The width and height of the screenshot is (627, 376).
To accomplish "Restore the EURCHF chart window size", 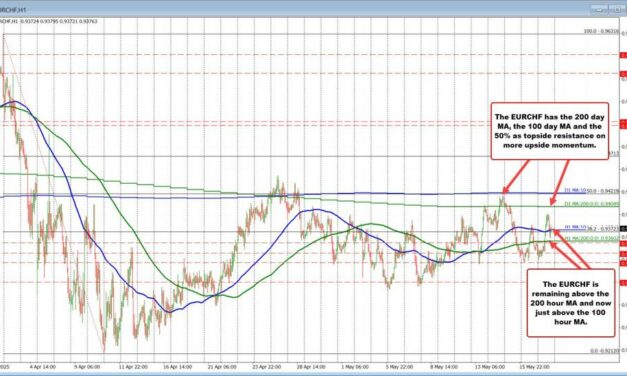I will 617,10.
